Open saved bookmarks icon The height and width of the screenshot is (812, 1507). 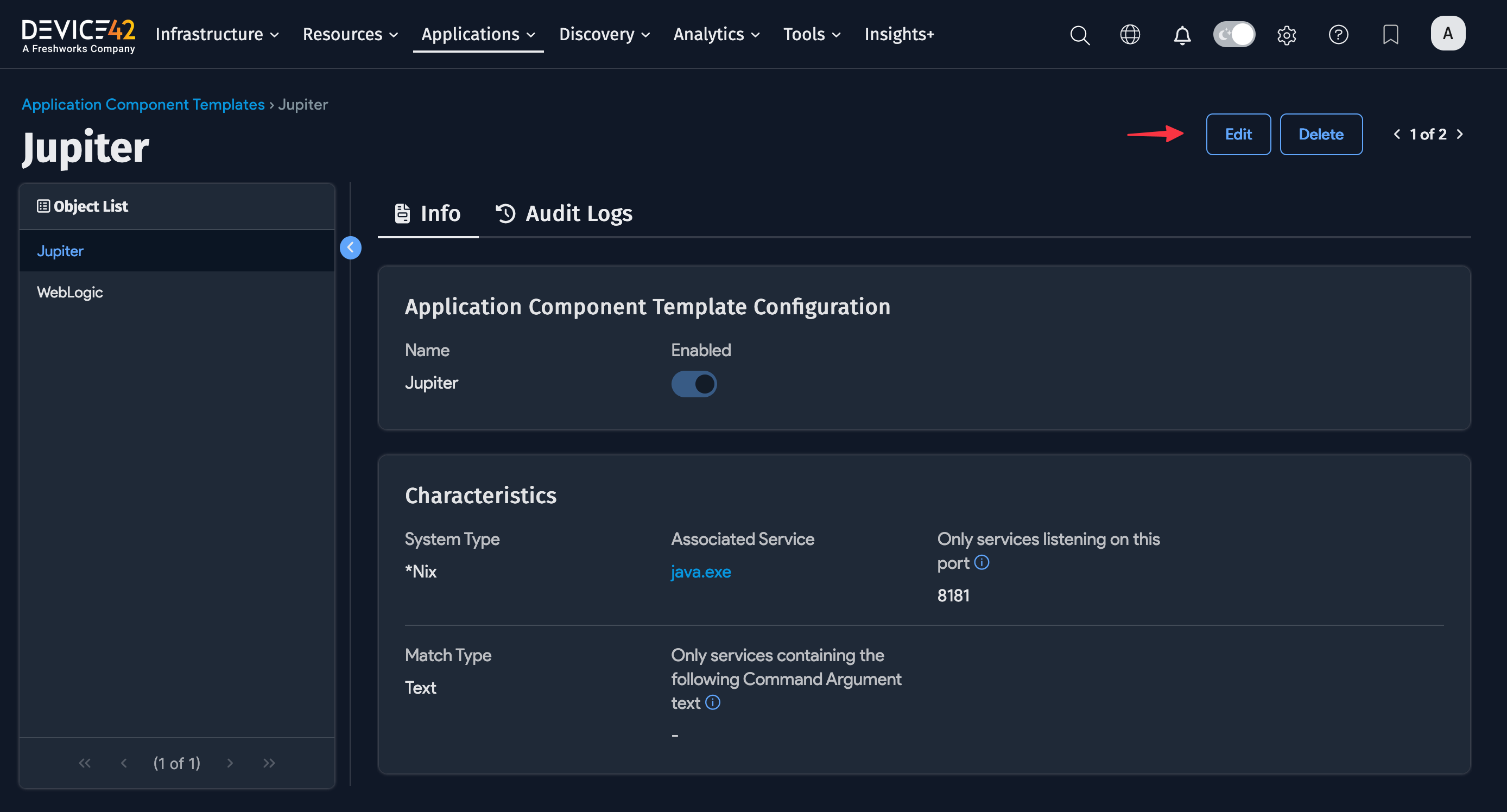pos(1391,35)
